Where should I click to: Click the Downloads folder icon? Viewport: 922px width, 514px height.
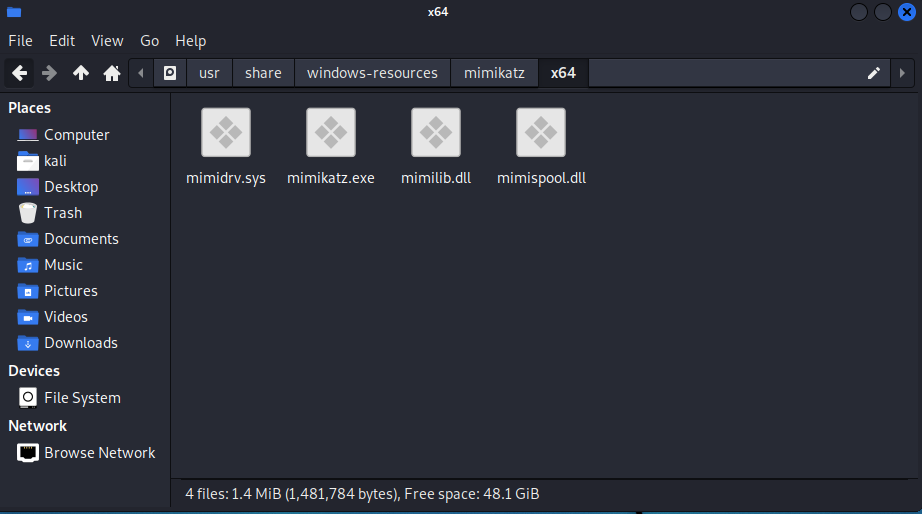click(28, 343)
